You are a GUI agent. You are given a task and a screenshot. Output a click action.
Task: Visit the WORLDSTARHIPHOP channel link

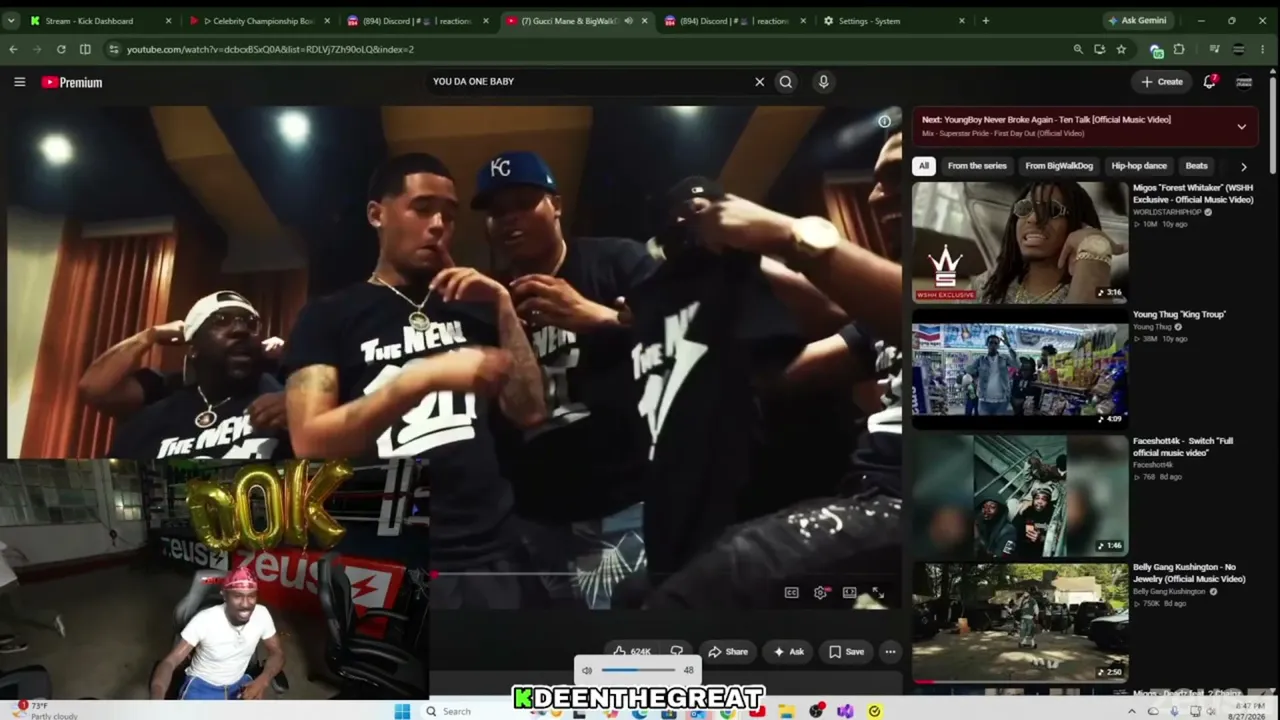tap(1167, 212)
